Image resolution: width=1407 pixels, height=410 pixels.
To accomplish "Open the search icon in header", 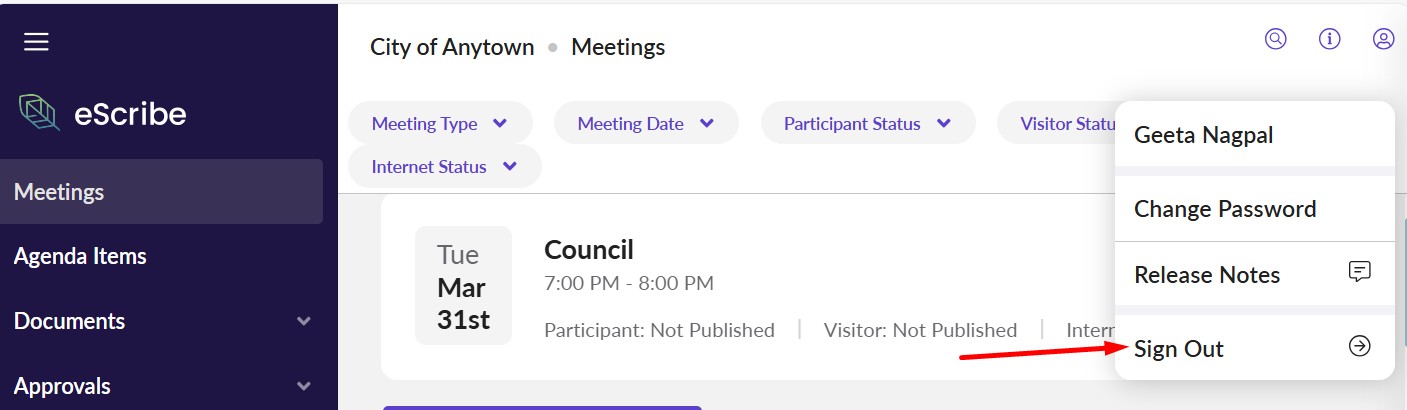I will [x=1275, y=39].
